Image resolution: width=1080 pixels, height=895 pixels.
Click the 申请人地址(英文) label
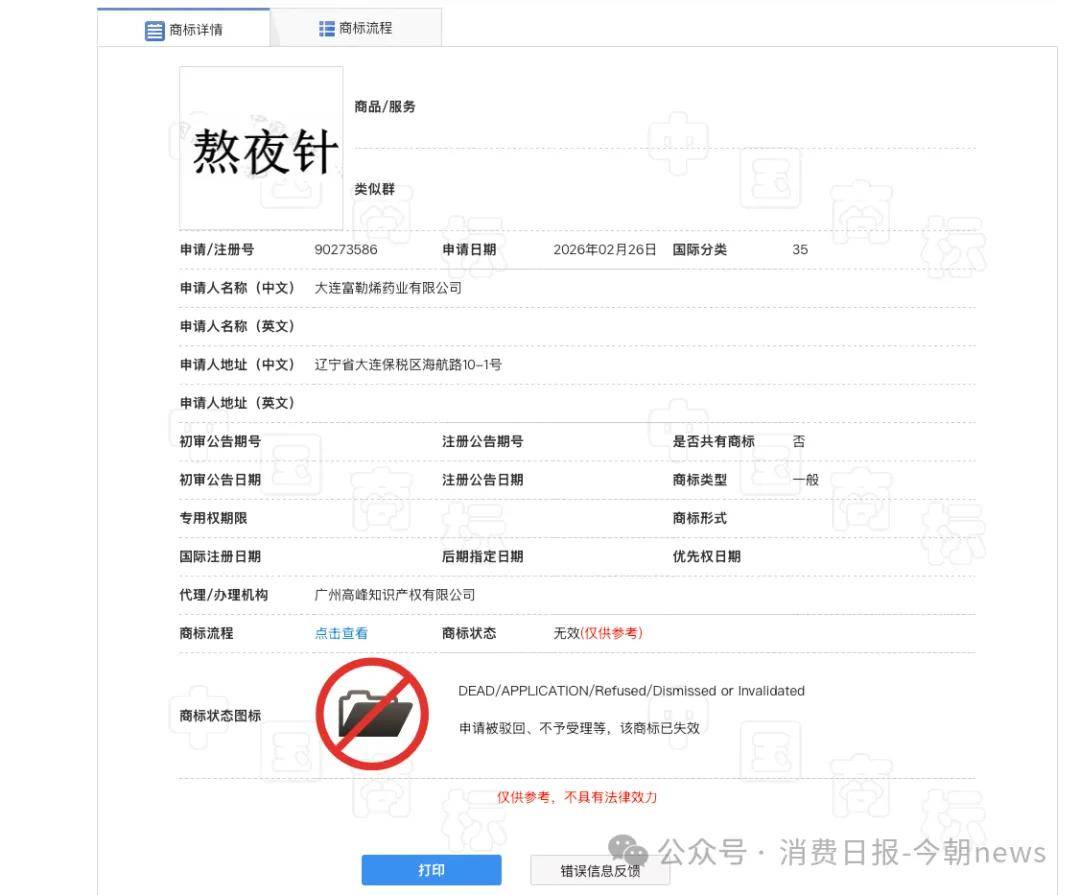[x=237, y=403]
